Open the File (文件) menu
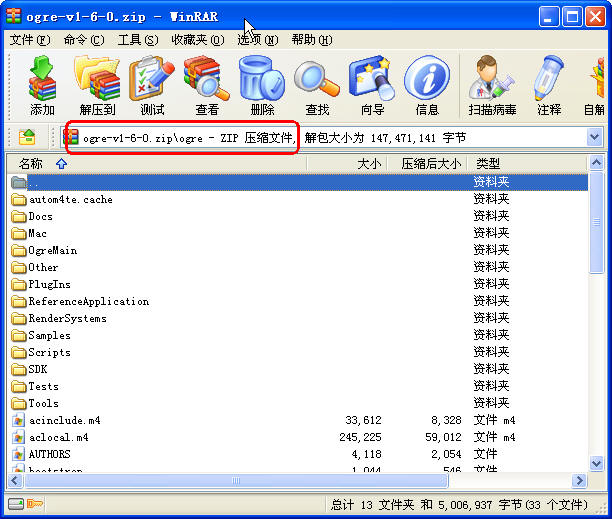 (x=30, y=40)
